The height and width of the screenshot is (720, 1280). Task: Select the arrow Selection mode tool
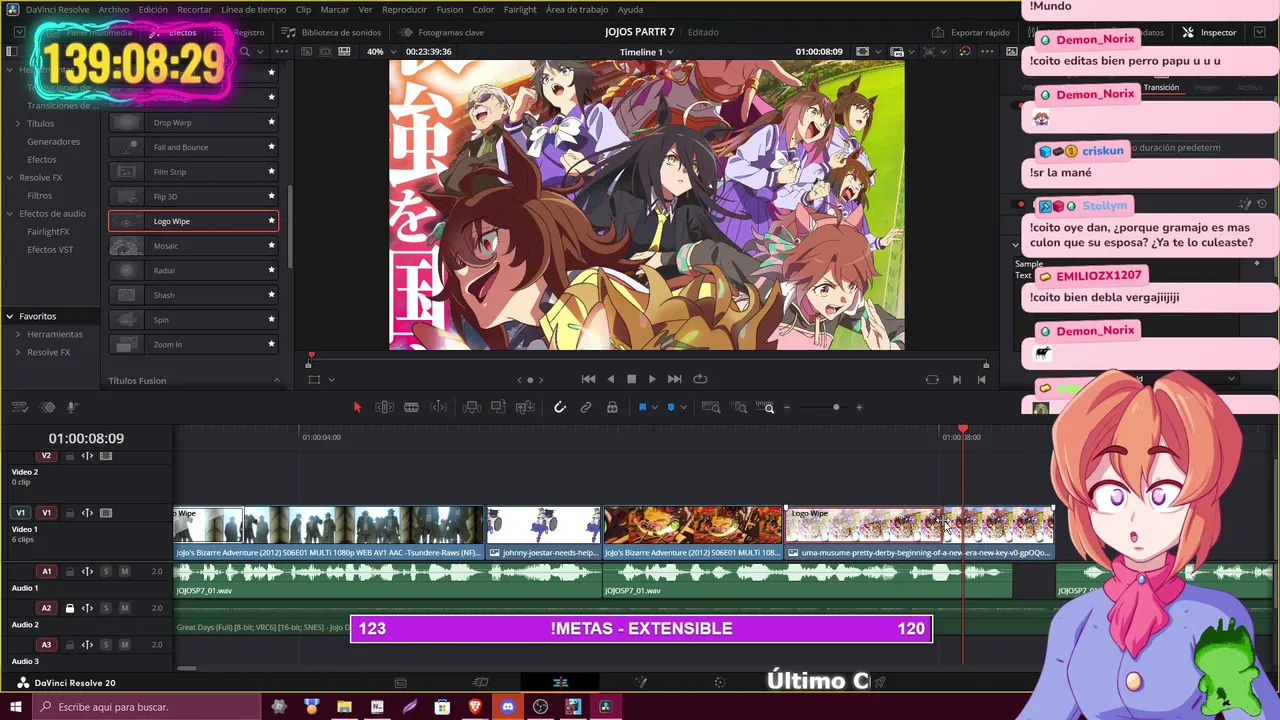[x=357, y=407]
